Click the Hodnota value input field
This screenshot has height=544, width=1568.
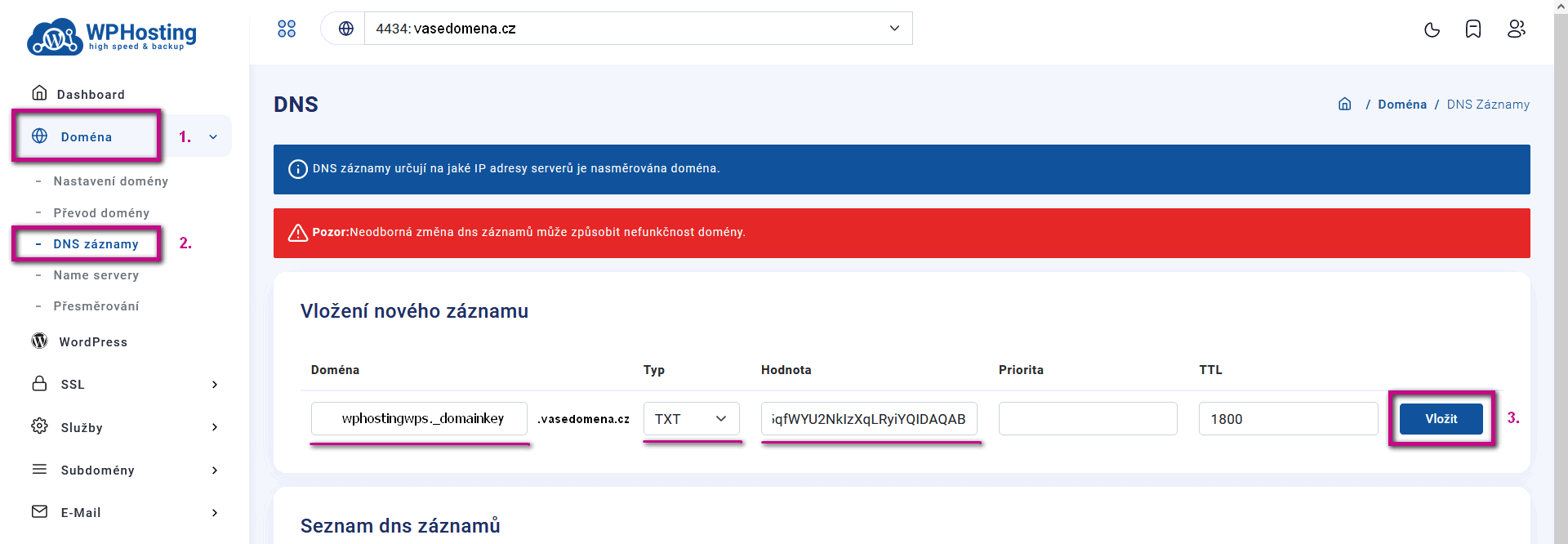(868, 419)
